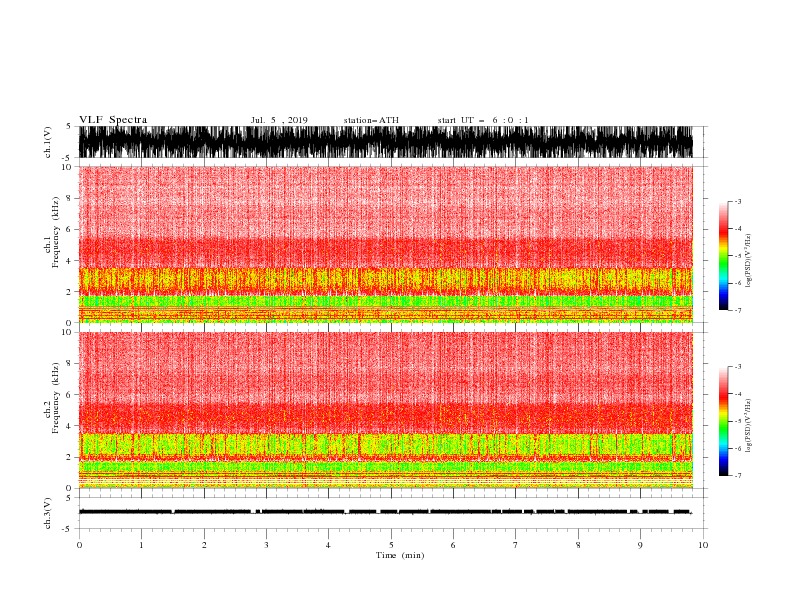Click the time axis tick label "9"
792x612 pixels.
pyautogui.click(x=640, y=545)
